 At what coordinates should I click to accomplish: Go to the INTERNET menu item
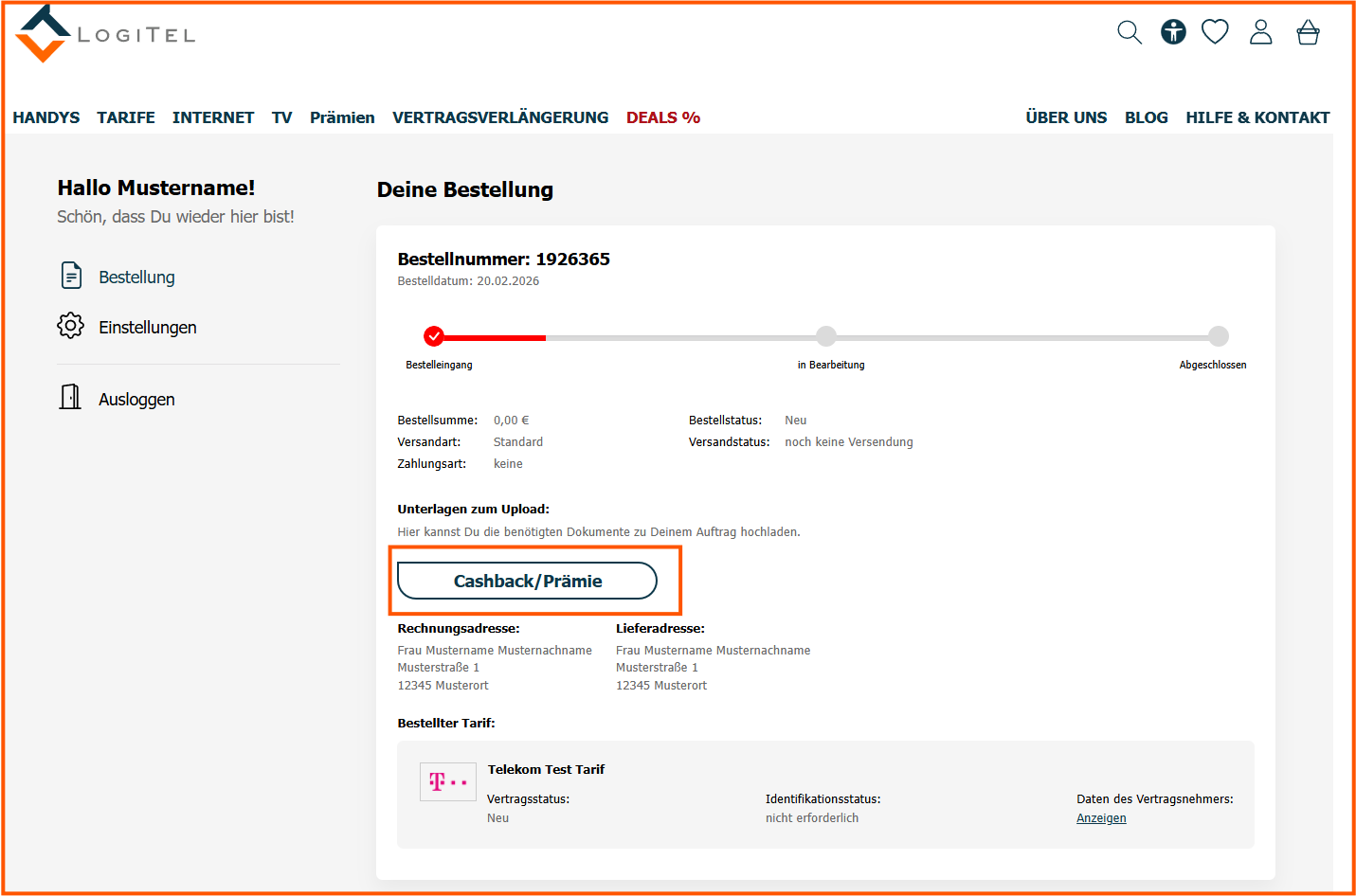click(213, 117)
